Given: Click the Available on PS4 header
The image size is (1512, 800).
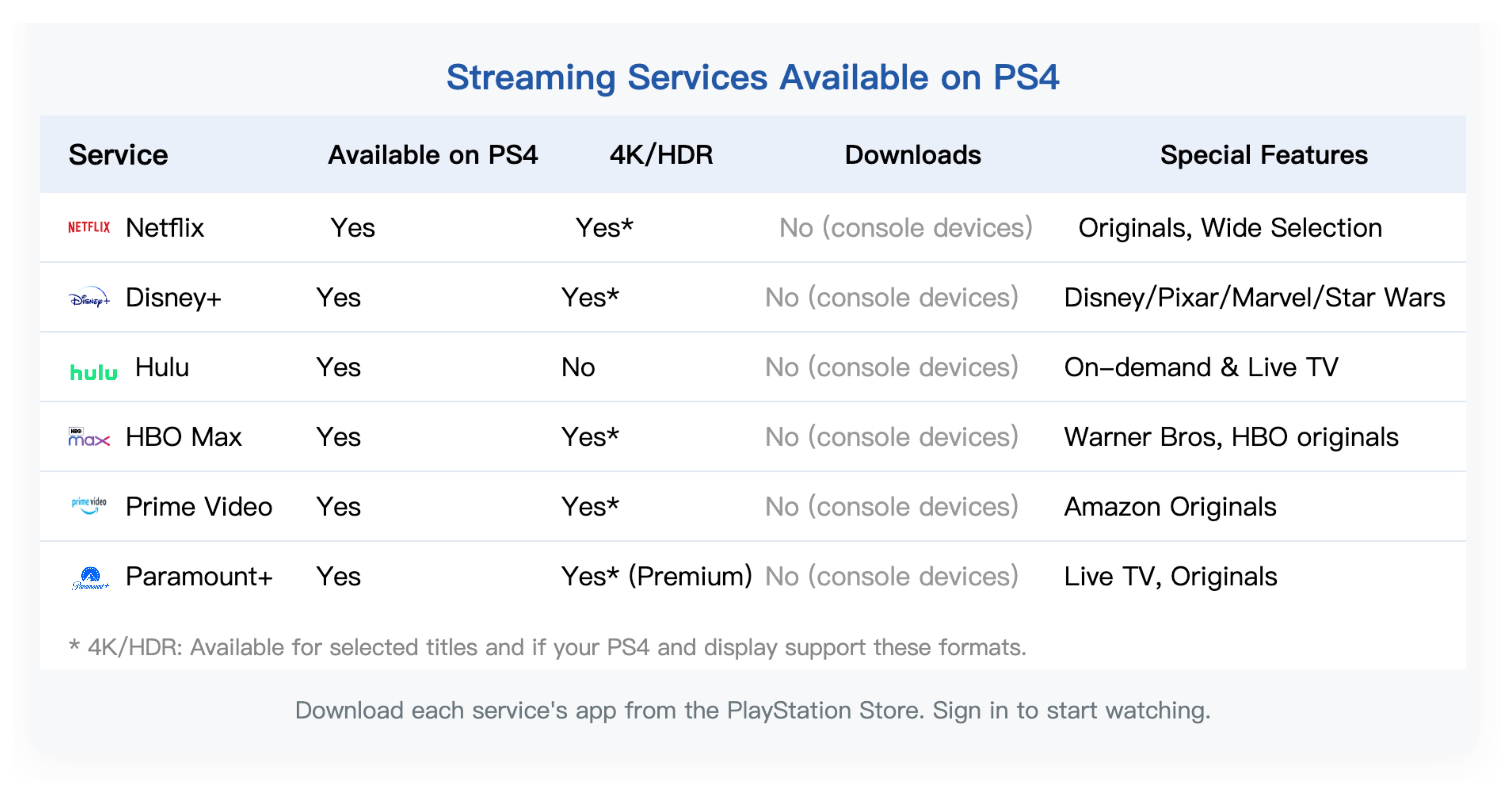Looking at the screenshot, I should tap(433, 155).
